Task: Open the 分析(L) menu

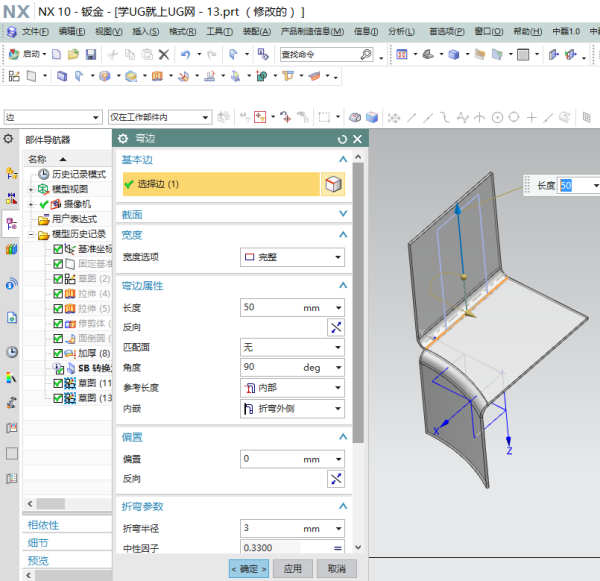Action: pos(402,31)
